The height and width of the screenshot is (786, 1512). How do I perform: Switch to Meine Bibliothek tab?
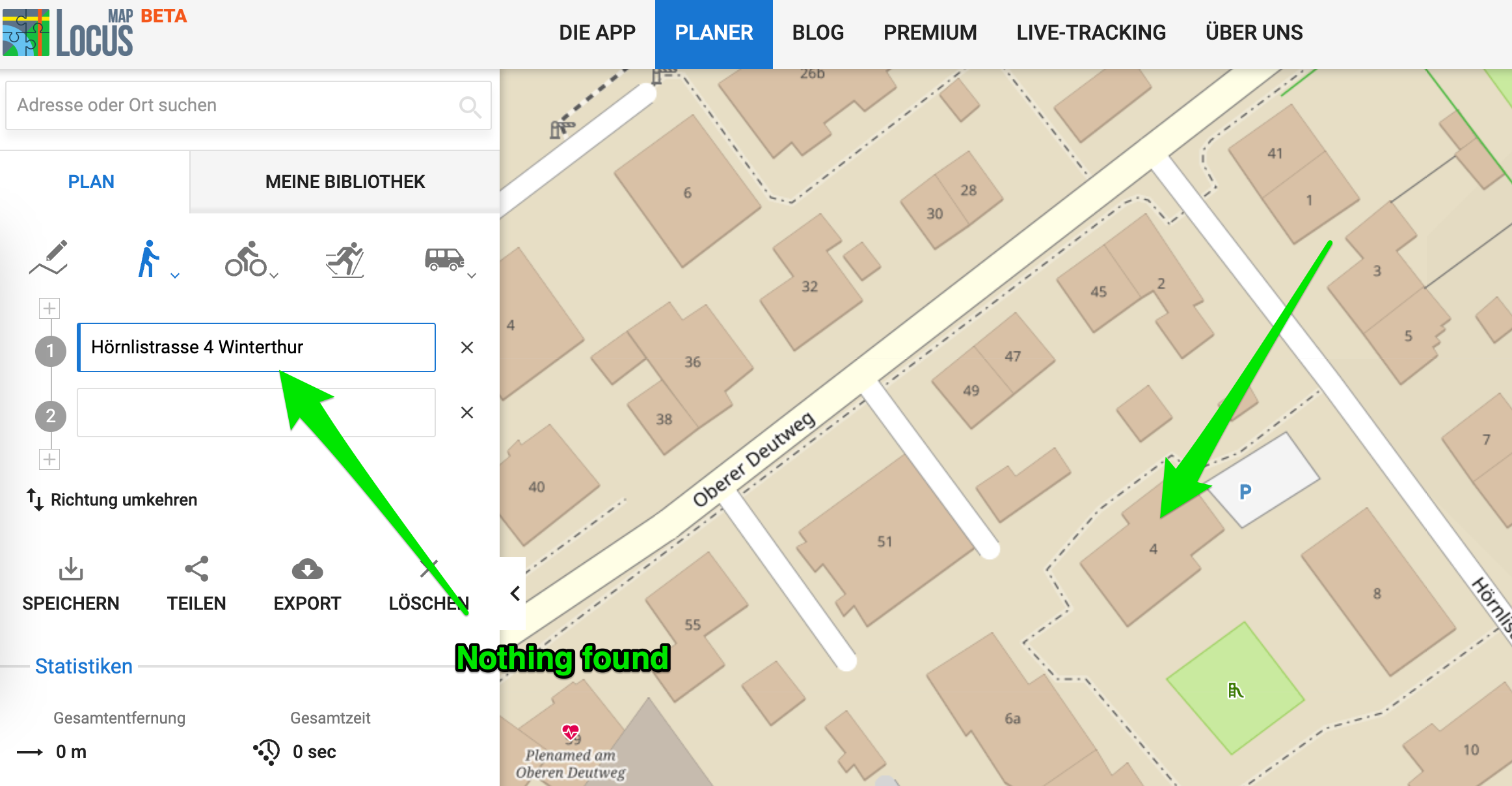345,182
